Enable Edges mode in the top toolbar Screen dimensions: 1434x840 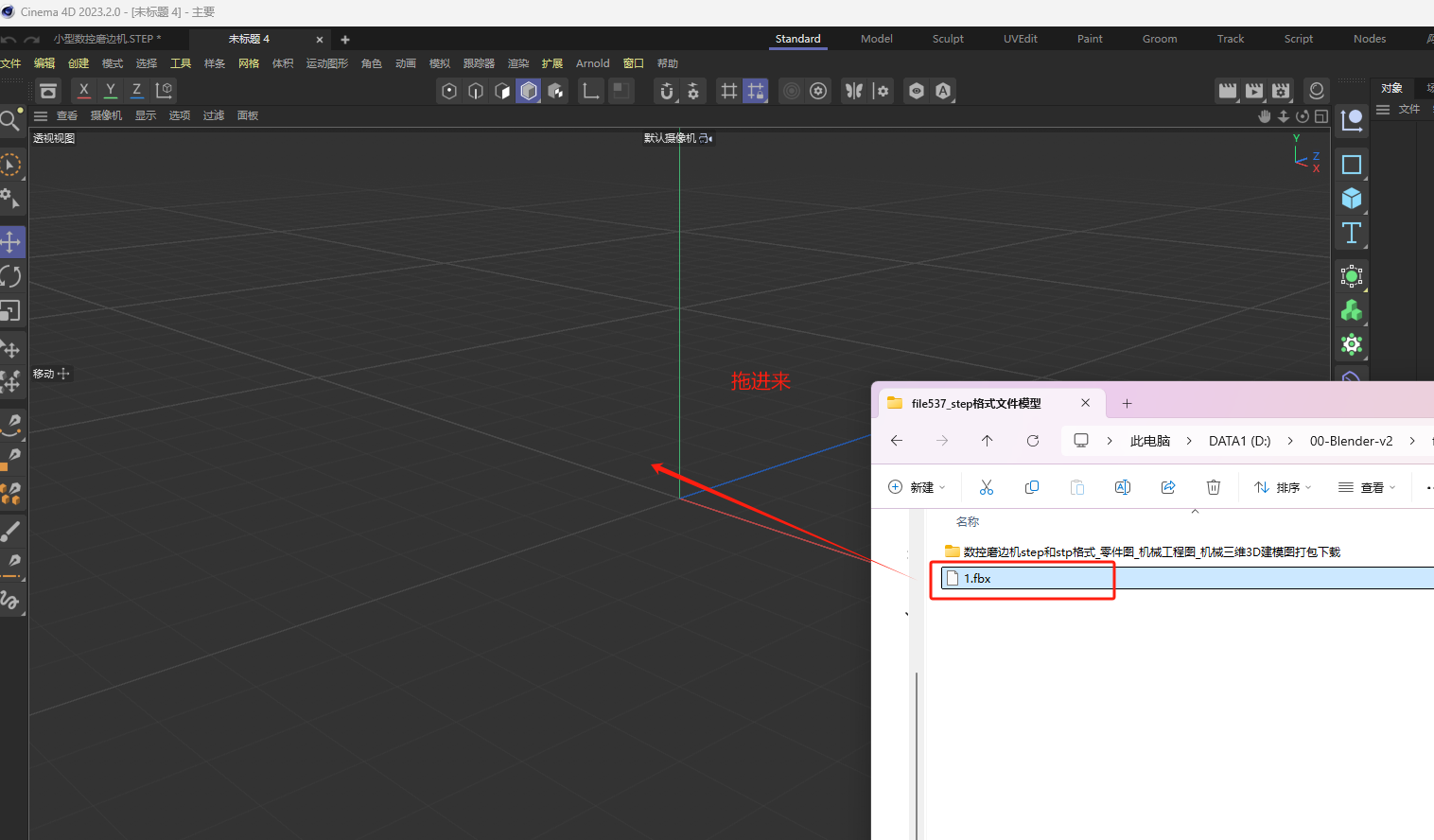coord(476,91)
